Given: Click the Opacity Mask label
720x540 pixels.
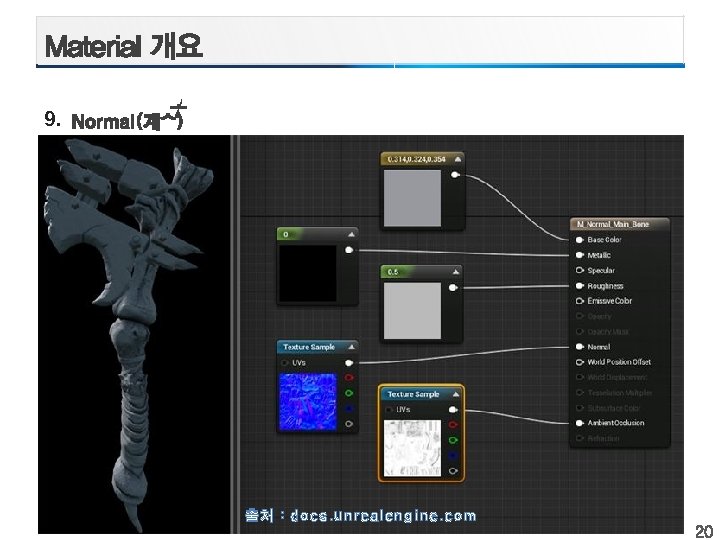Looking at the screenshot, I should [x=608, y=332].
